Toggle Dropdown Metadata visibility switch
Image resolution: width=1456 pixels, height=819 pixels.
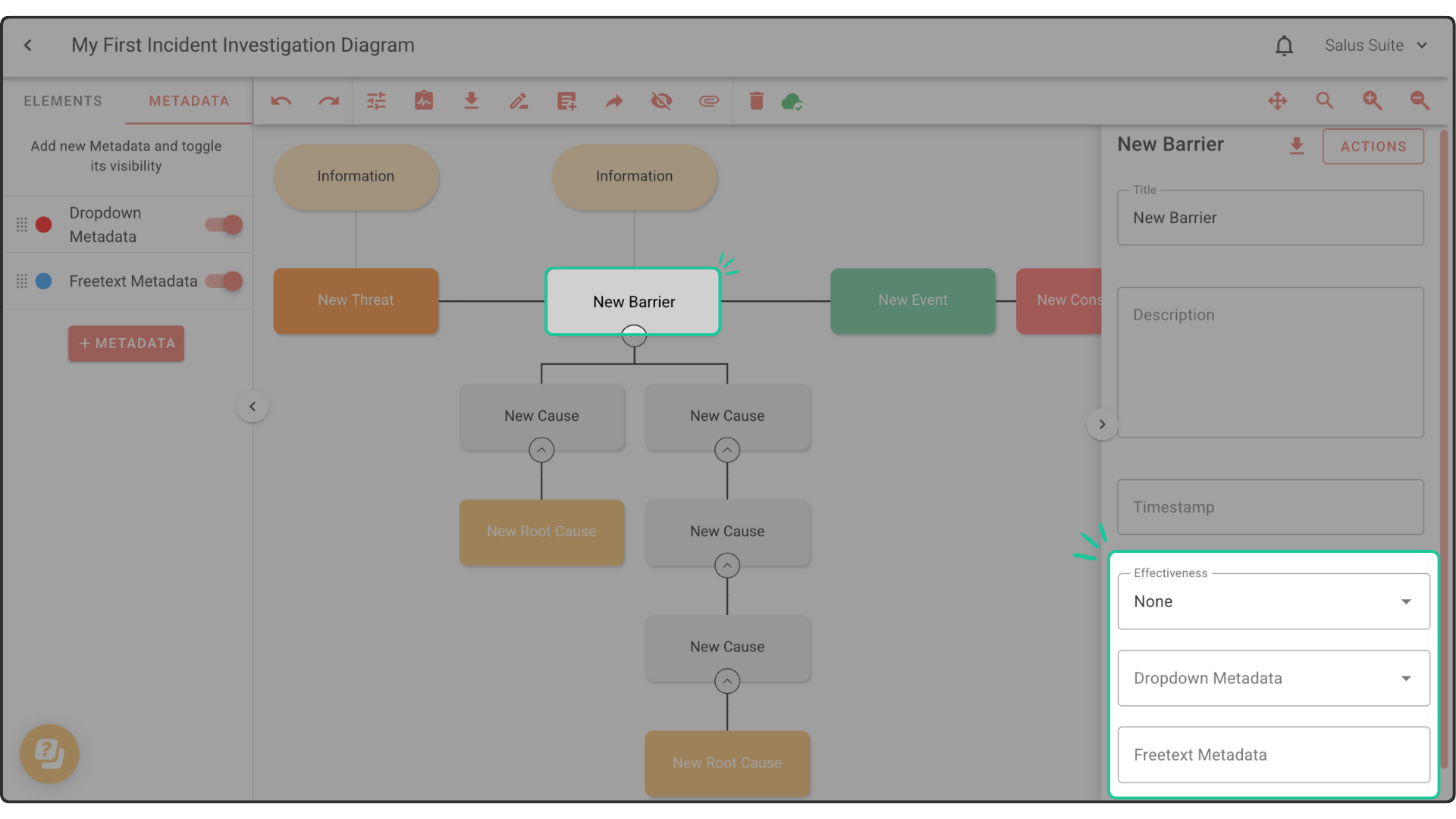pos(224,224)
